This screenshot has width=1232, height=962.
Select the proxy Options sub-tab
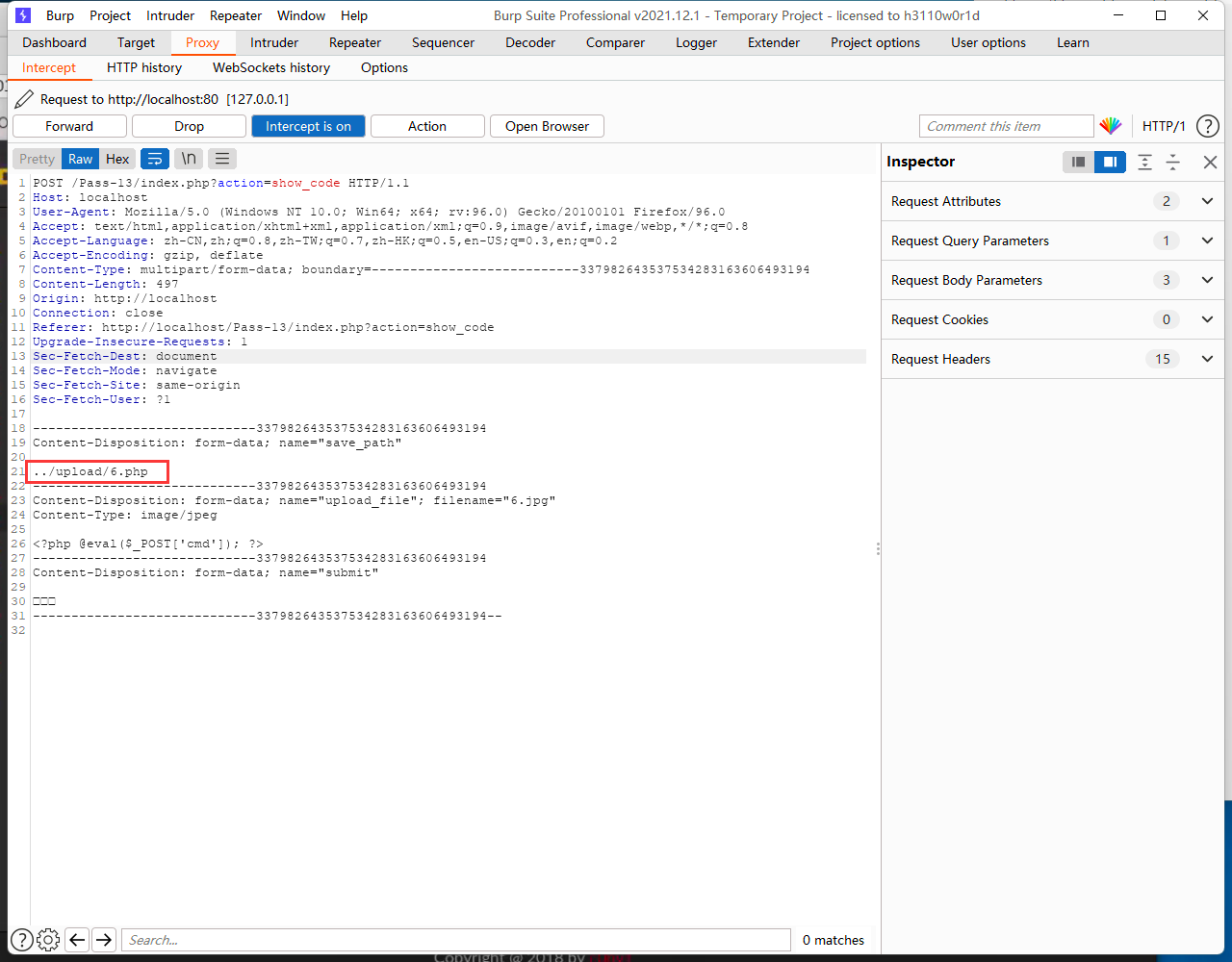(x=384, y=67)
